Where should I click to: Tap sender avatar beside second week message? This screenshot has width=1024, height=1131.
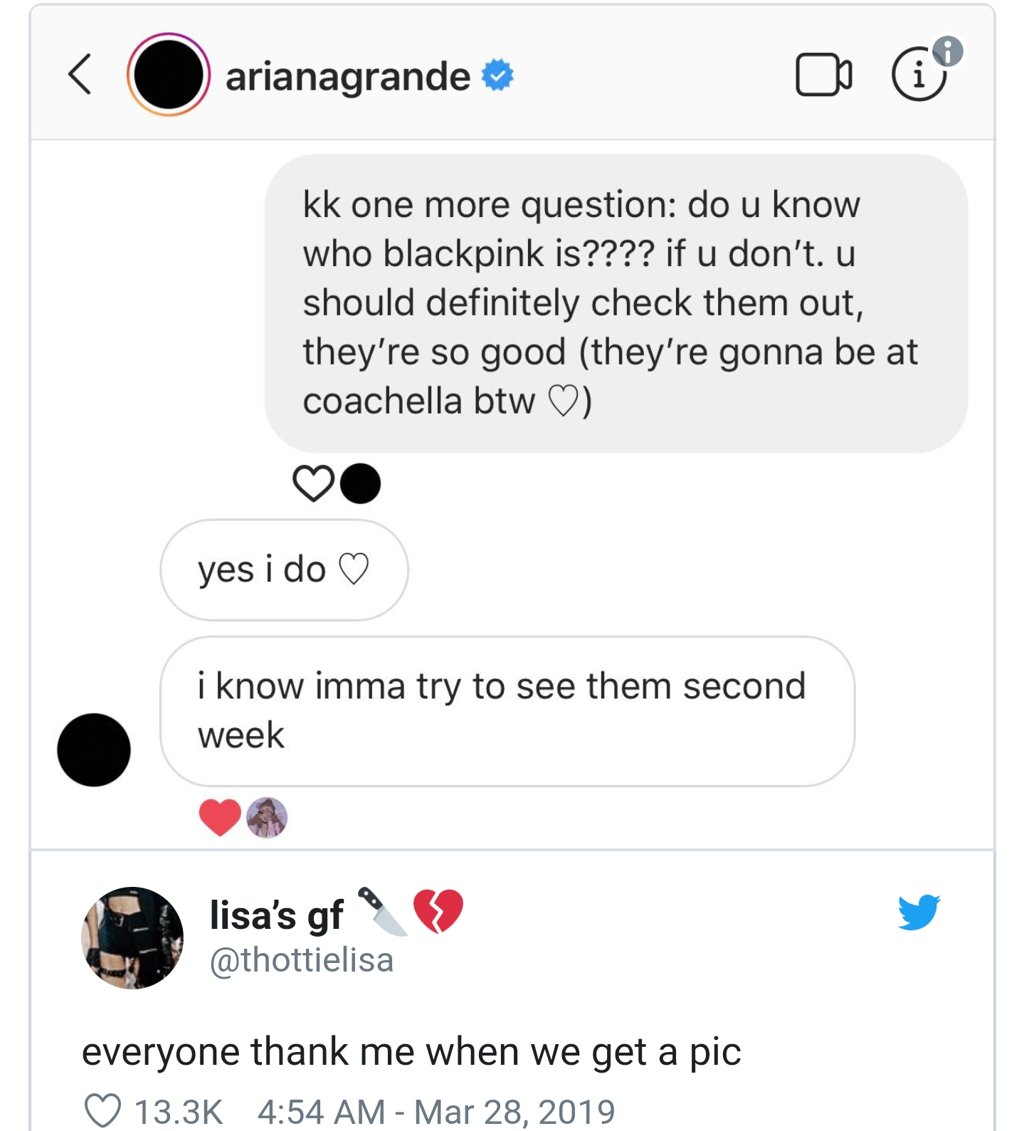tap(94, 750)
